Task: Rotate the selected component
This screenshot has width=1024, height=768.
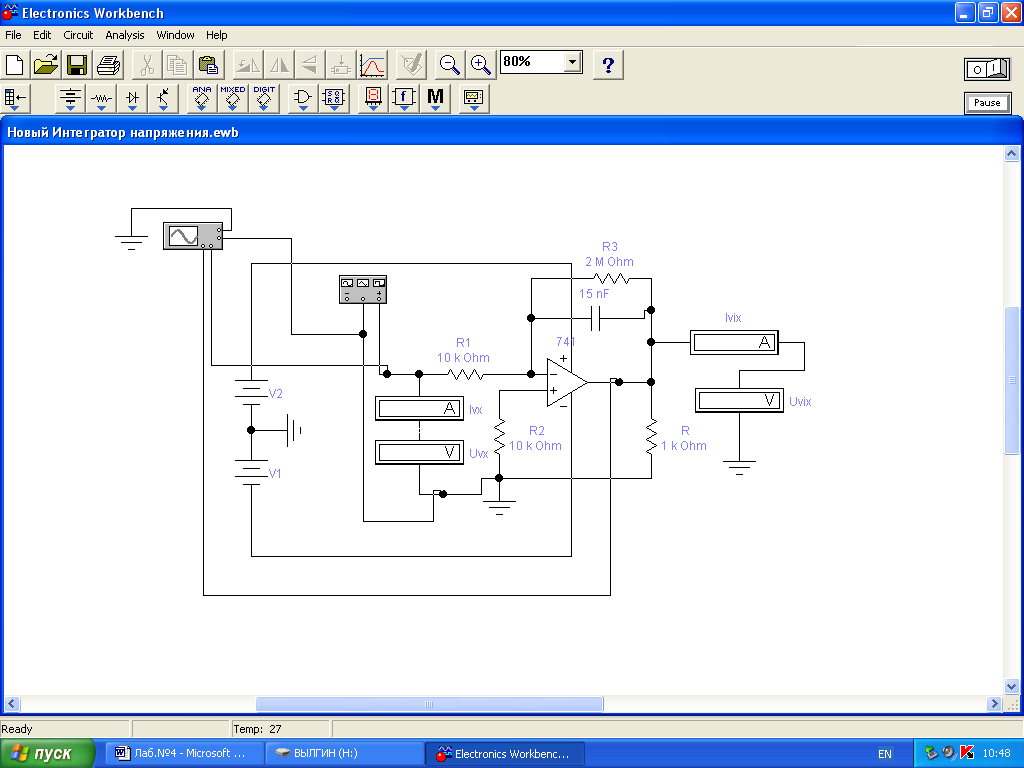Action: tap(248, 65)
